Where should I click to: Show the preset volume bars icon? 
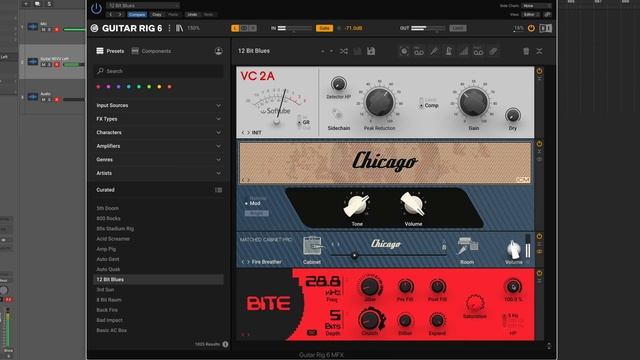(464, 51)
